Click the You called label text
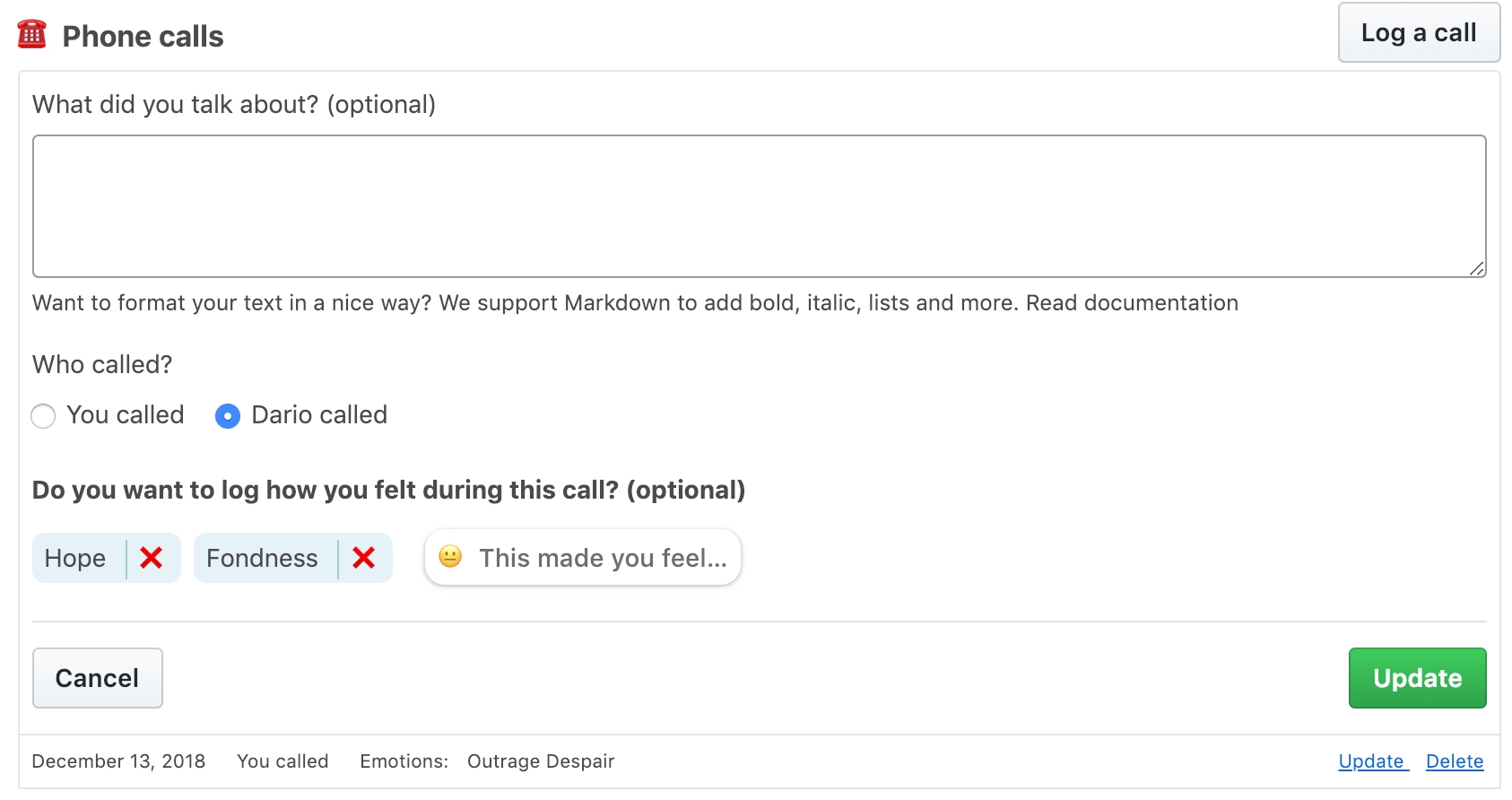The height and width of the screenshot is (800, 1512). click(x=126, y=415)
